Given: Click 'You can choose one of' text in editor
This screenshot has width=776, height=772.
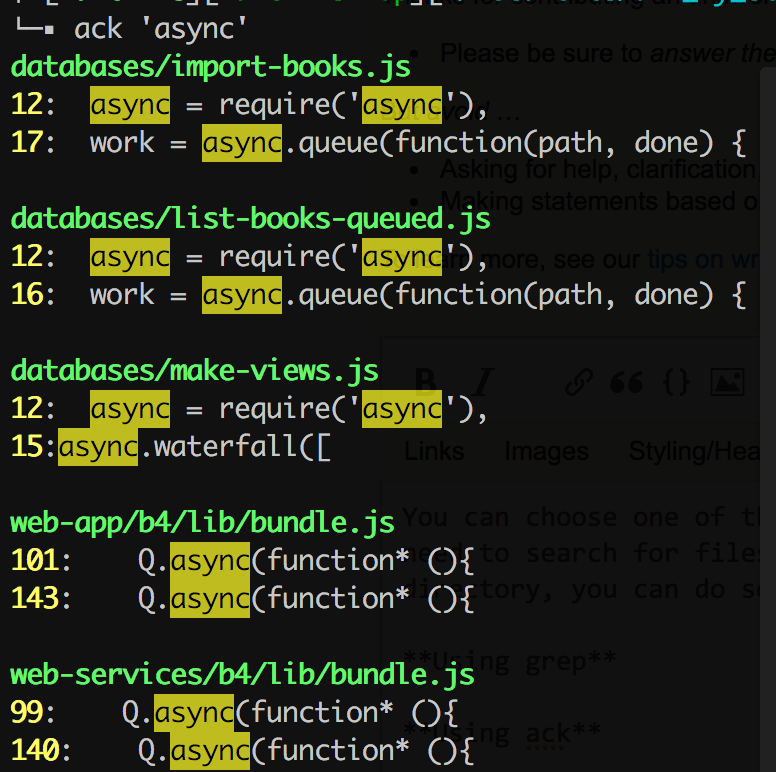Looking at the screenshot, I should [x=582, y=518].
